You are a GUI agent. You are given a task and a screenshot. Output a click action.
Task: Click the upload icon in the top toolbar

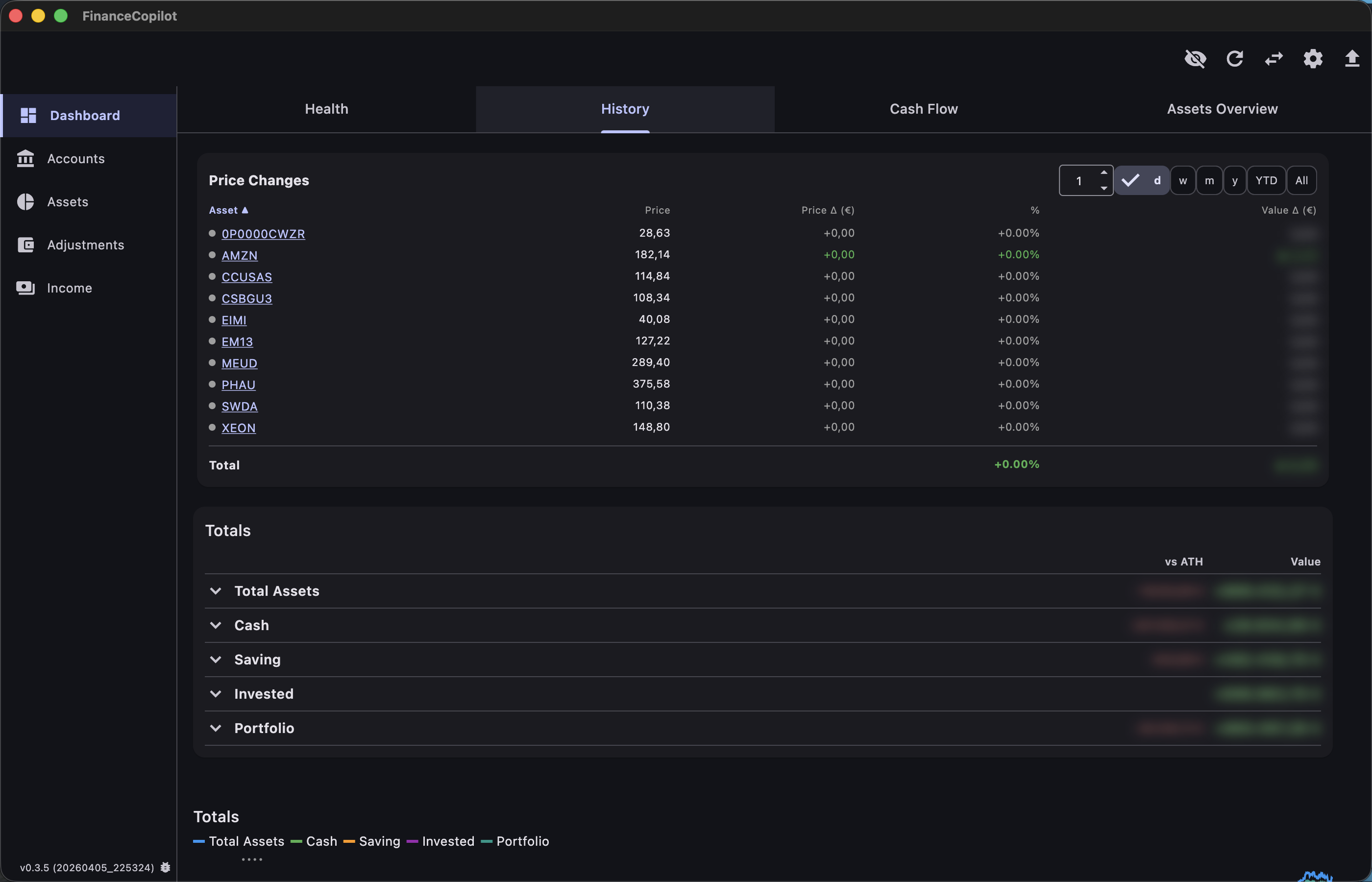point(1351,59)
